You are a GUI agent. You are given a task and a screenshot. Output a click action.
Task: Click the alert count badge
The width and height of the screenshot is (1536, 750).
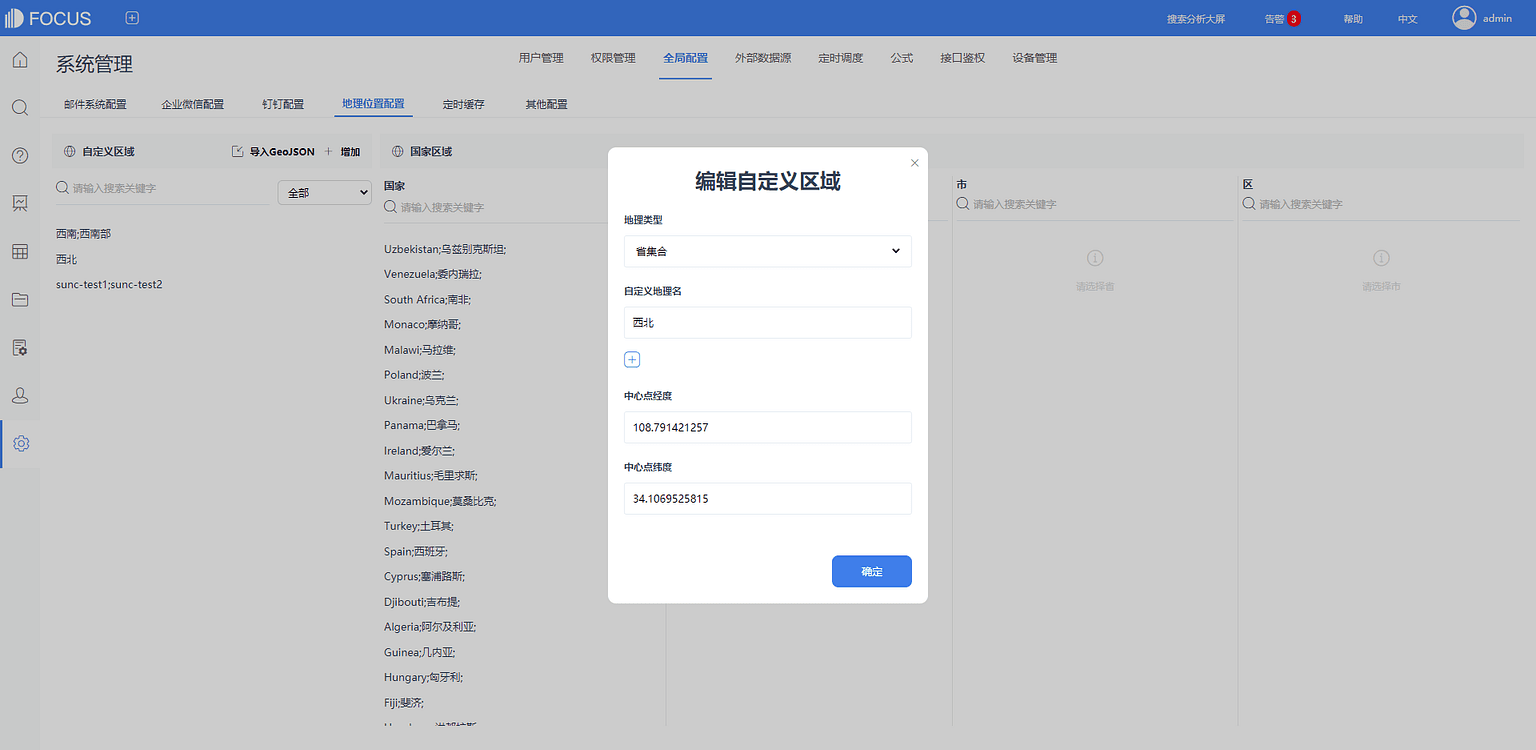point(1294,18)
